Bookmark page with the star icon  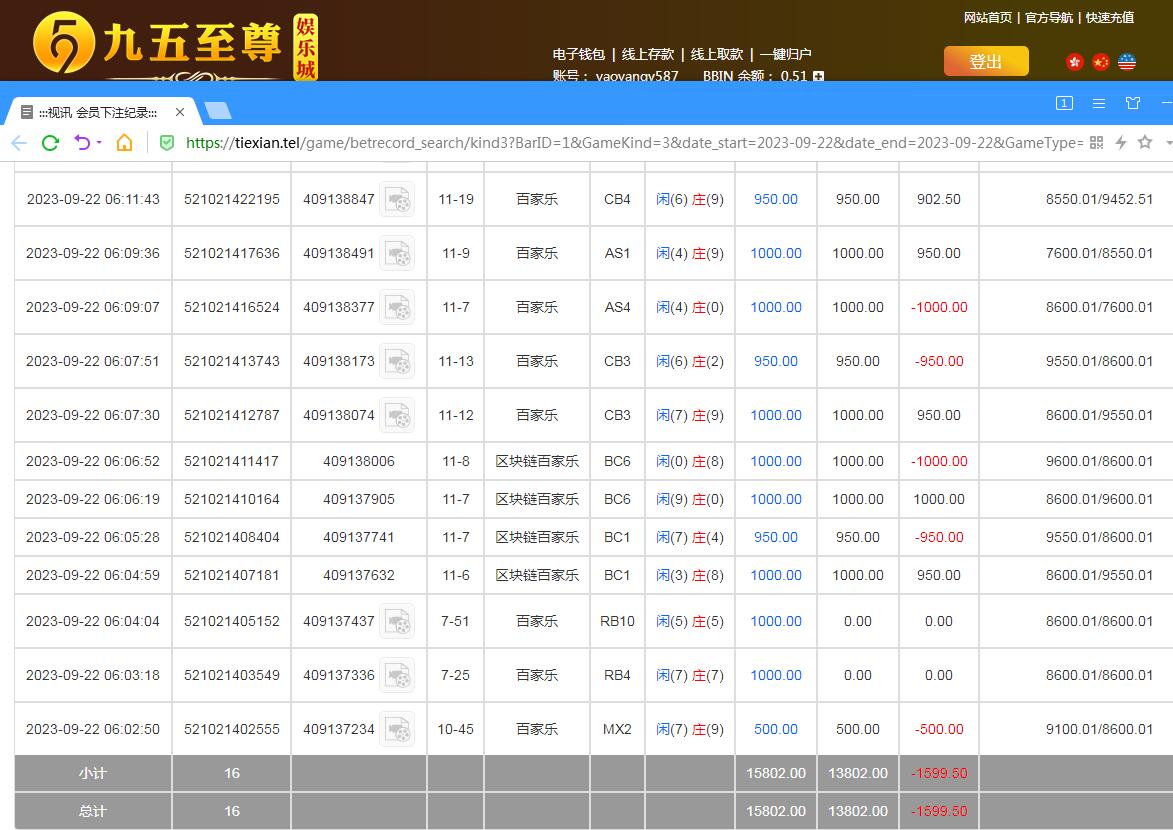(x=1145, y=143)
